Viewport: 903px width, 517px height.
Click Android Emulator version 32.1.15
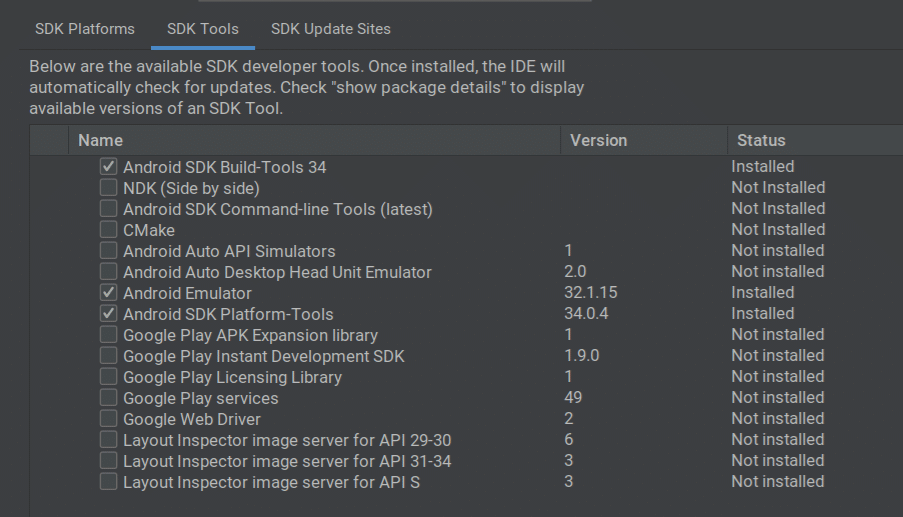tap(590, 292)
